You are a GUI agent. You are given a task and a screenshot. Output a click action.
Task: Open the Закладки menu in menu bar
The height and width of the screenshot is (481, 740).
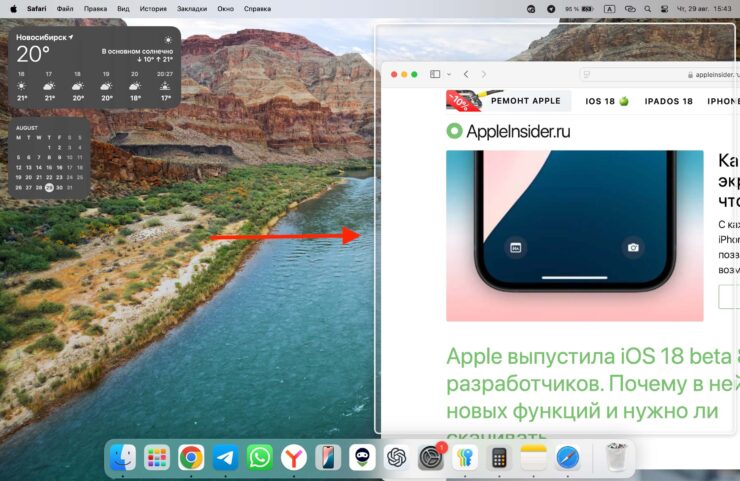[x=194, y=8]
